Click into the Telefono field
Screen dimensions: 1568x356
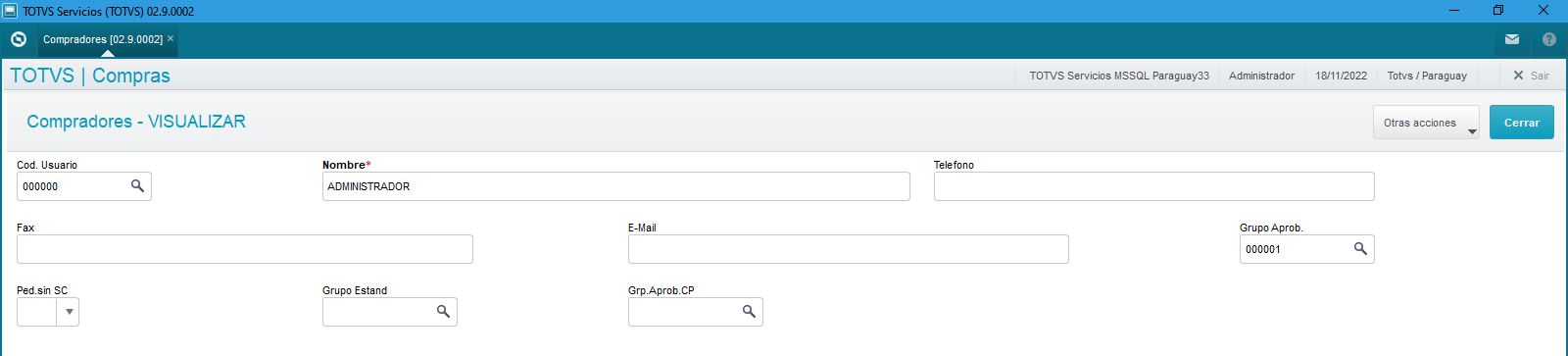click(x=1154, y=186)
